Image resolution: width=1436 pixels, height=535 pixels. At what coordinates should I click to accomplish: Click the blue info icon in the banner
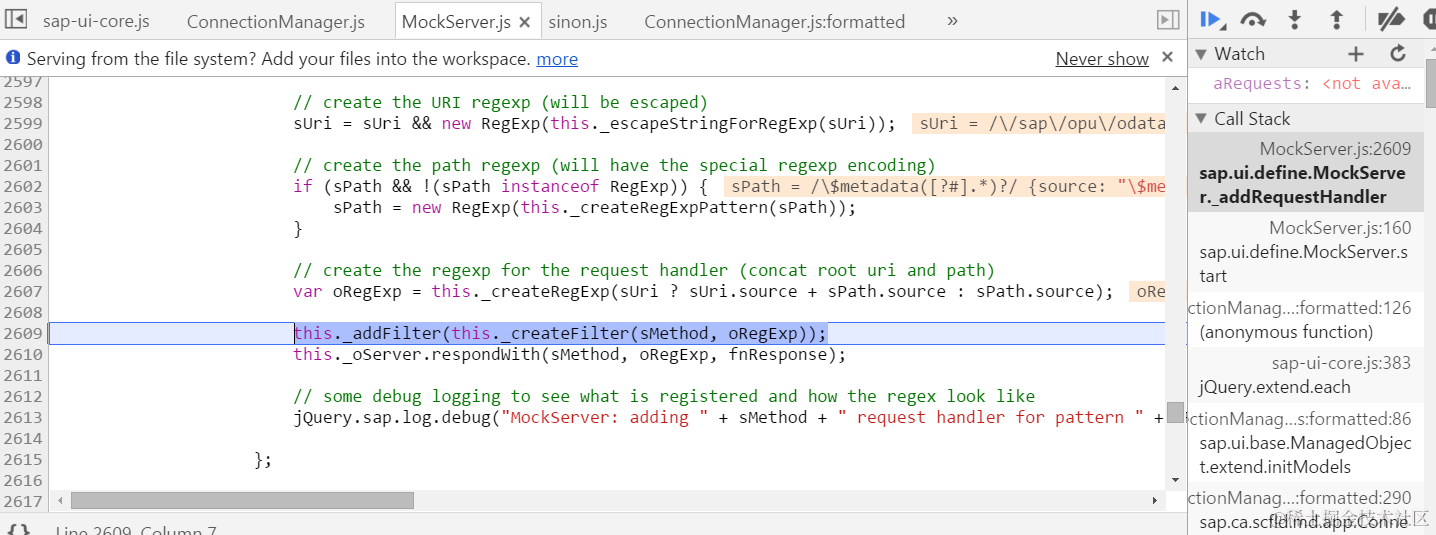pos(13,58)
